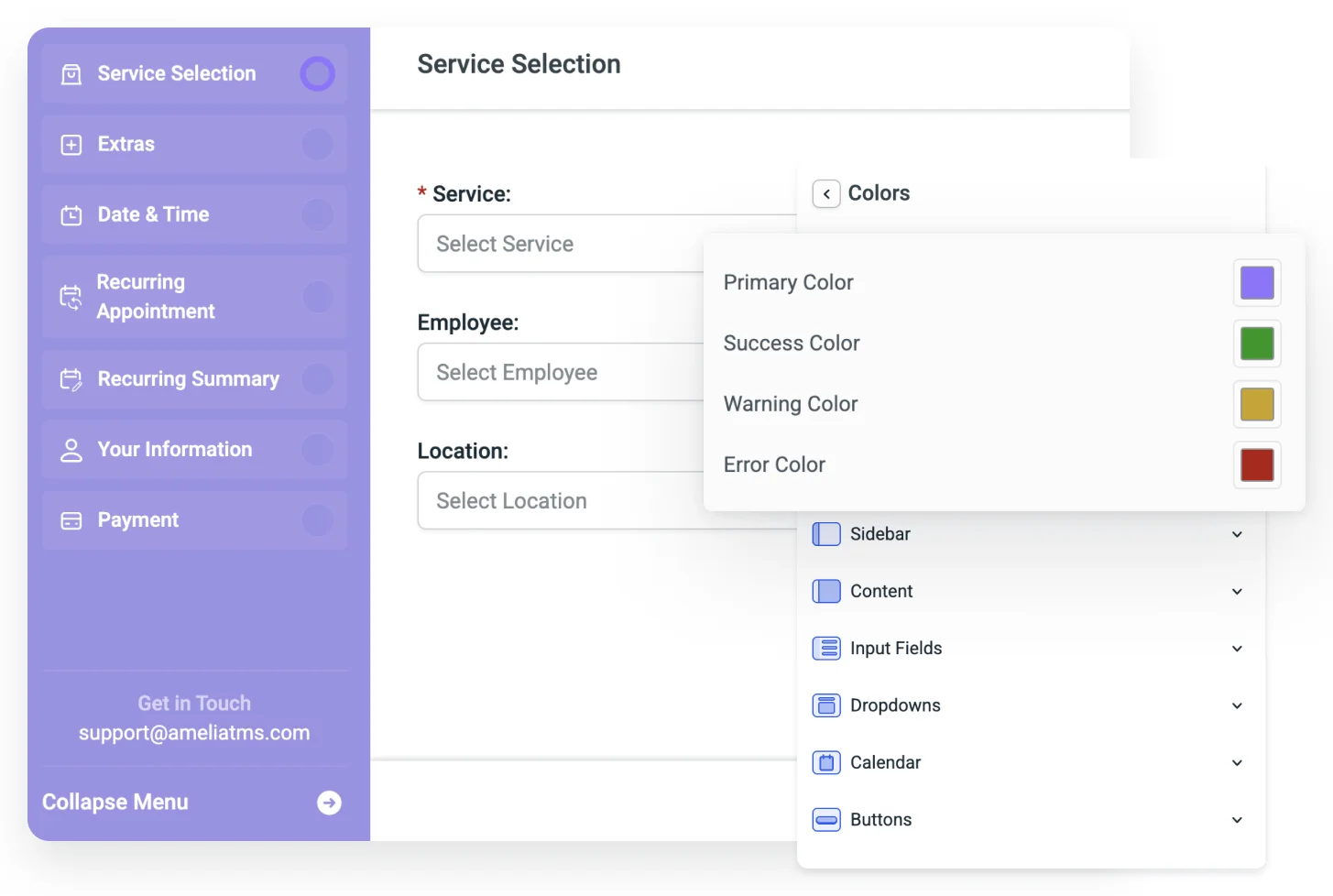Go to Your Information step
The height and width of the screenshot is (896, 1333).
tap(174, 450)
